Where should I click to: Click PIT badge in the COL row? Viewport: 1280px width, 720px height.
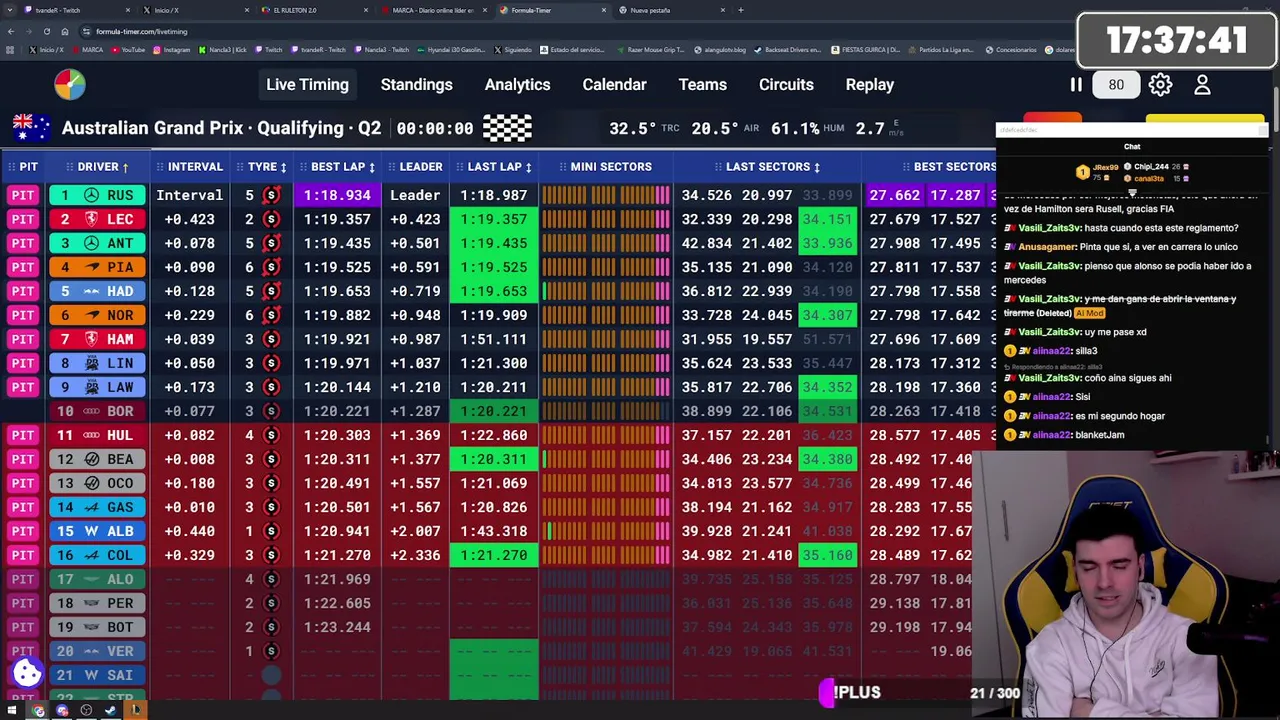pyautogui.click(x=23, y=555)
